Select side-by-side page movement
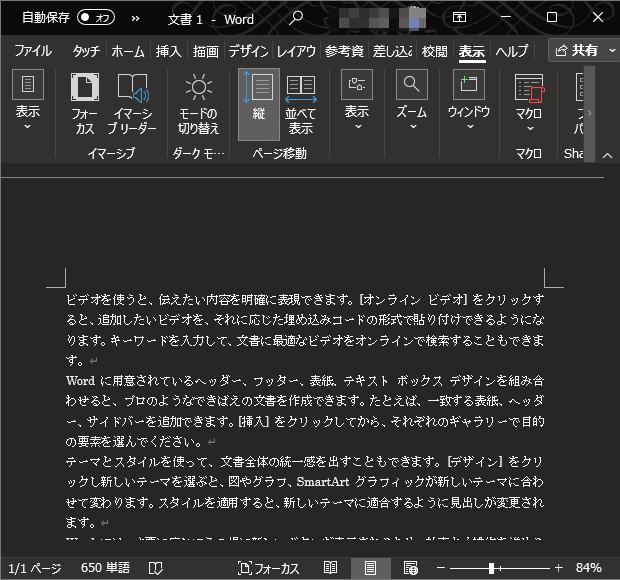This screenshot has width=620, height=580. (x=301, y=104)
